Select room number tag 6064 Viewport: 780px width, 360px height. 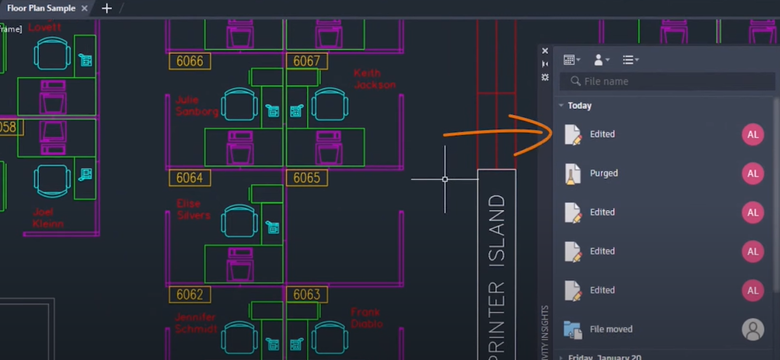[190, 178]
